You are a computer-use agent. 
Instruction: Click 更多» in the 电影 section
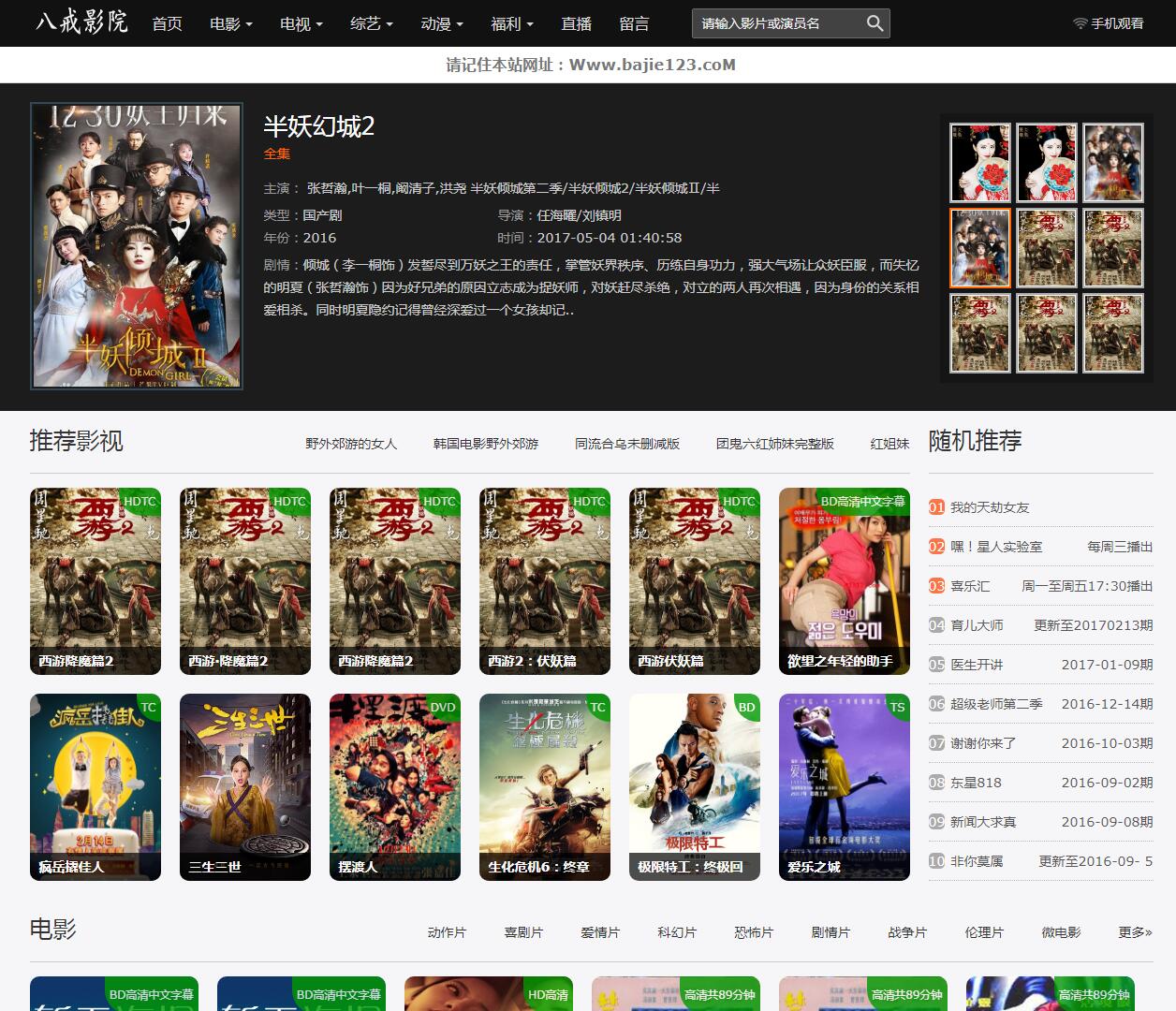[1136, 932]
